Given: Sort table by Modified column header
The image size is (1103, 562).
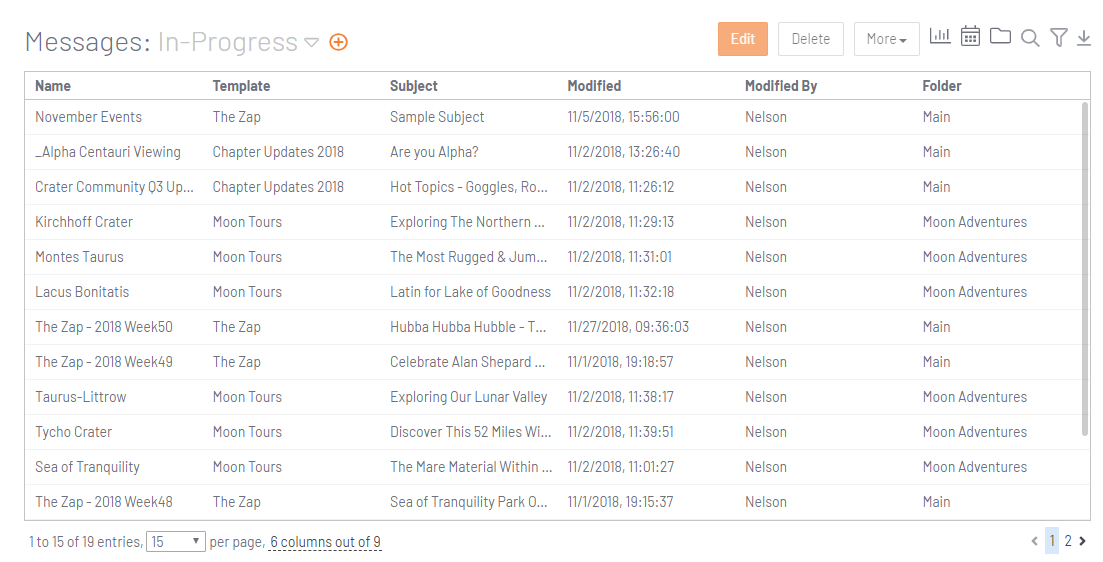Looking at the screenshot, I should 594,86.
